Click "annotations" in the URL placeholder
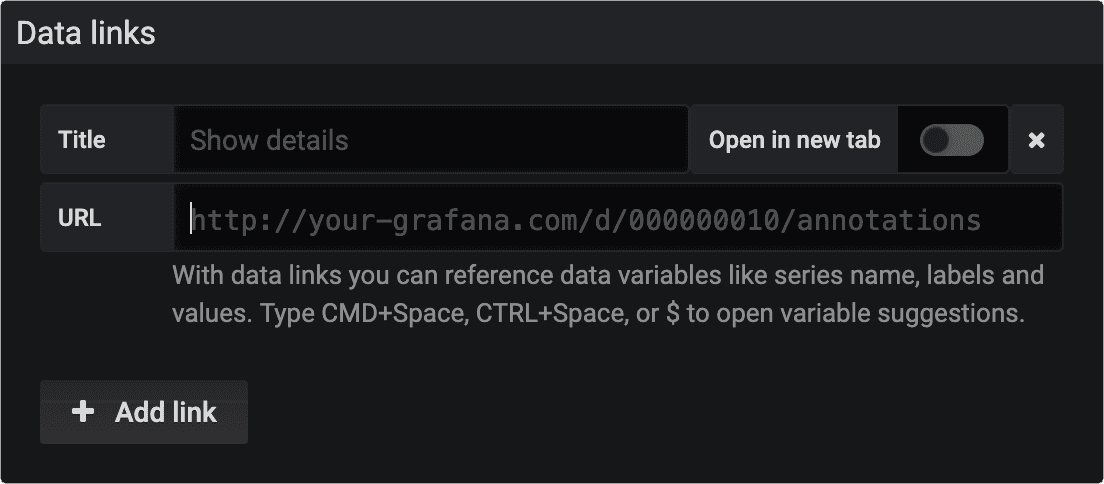This screenshot has height=484, width=1104. click(x=889, y=220)
